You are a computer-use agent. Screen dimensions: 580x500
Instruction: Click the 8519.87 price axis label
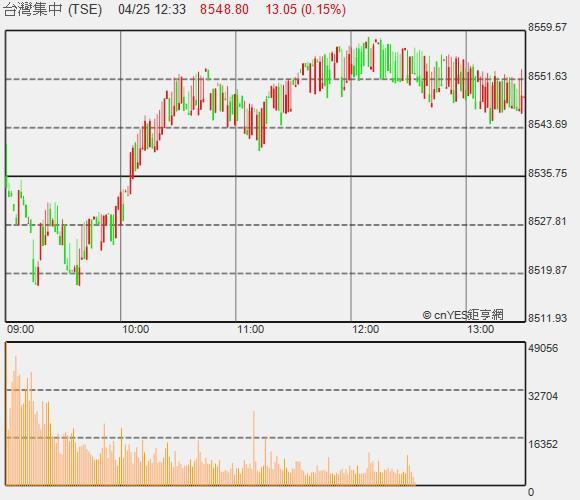pyautogui.click(x=547, y=270)
